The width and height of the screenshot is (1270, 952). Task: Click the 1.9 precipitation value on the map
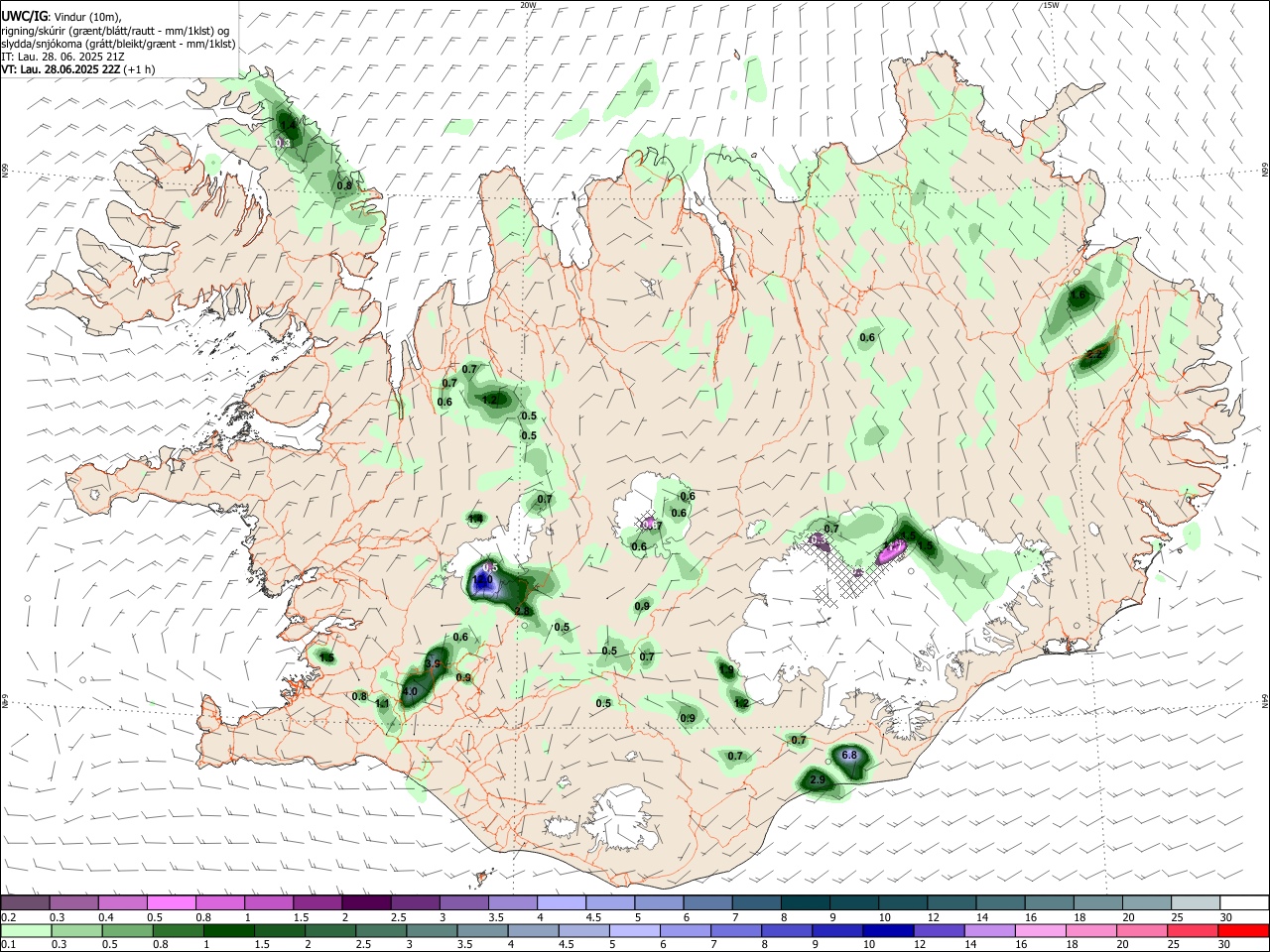pos(726,671)
